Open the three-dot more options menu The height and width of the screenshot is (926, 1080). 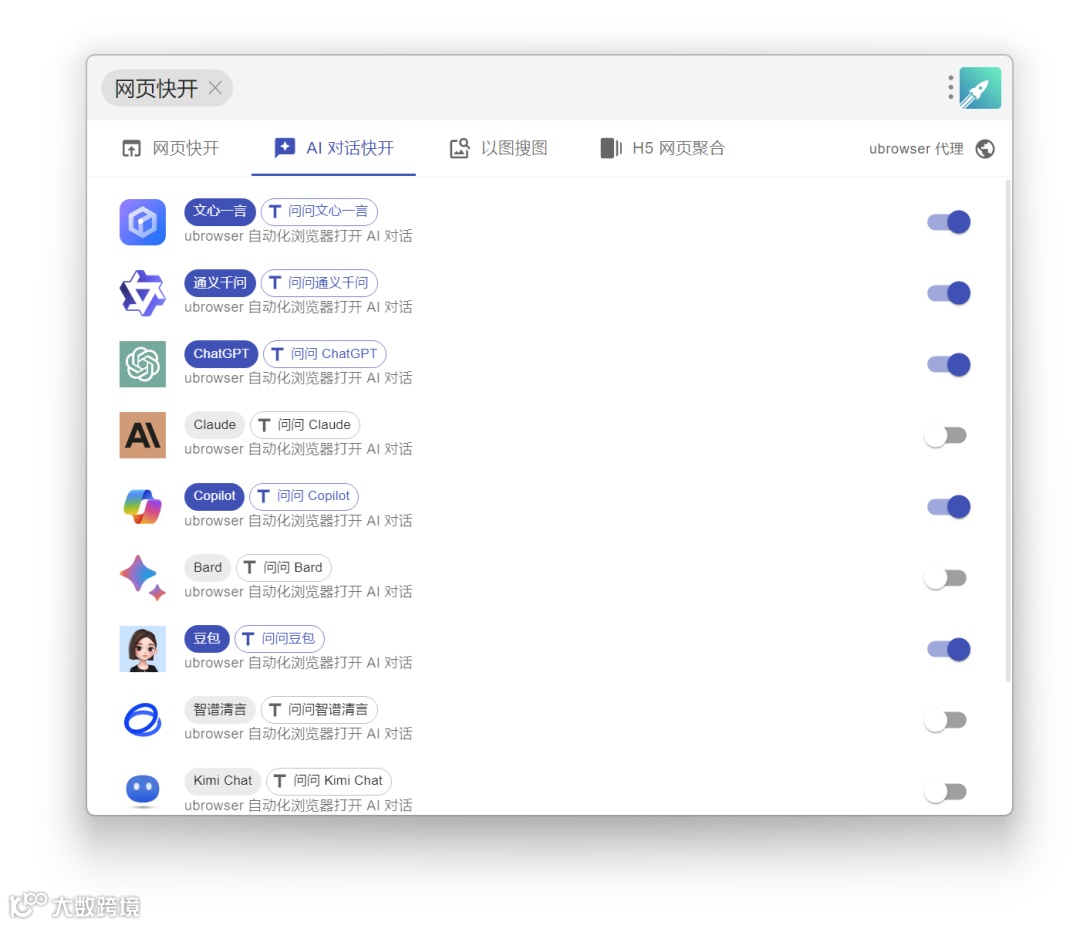[951, 88]
